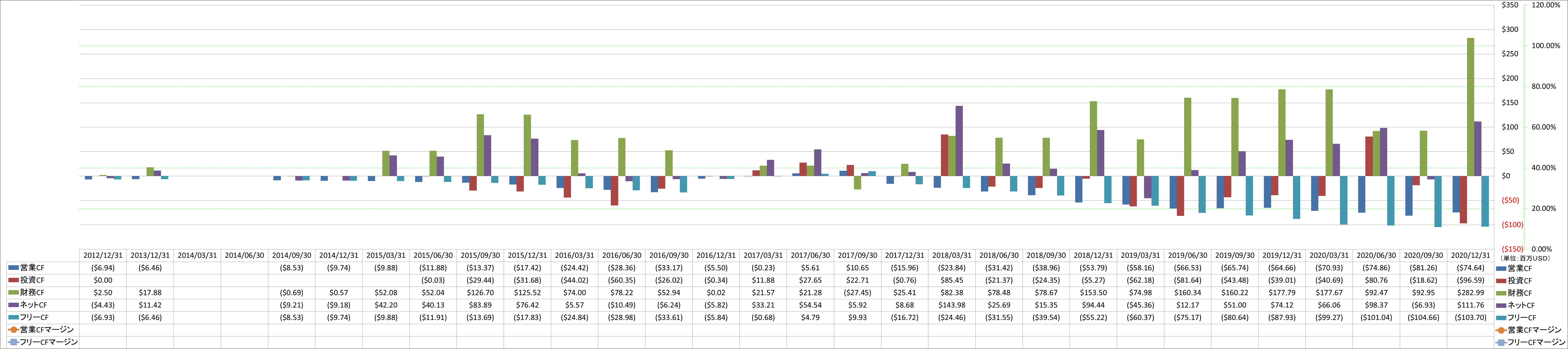The height and width of the screenshot is (349, 1568).
Task: Select the 2013/12/31 date column header
Action: [x=150, y=255]
